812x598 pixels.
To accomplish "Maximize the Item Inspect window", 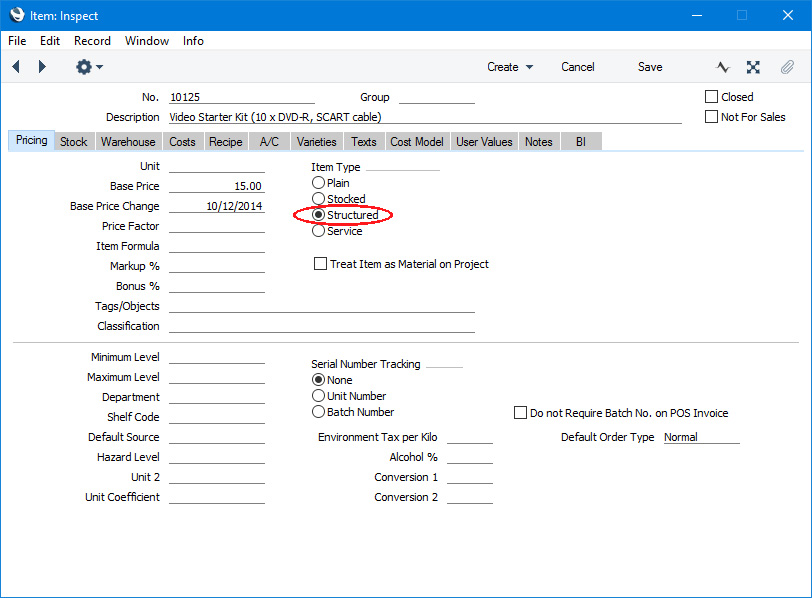I will [742, 15].
